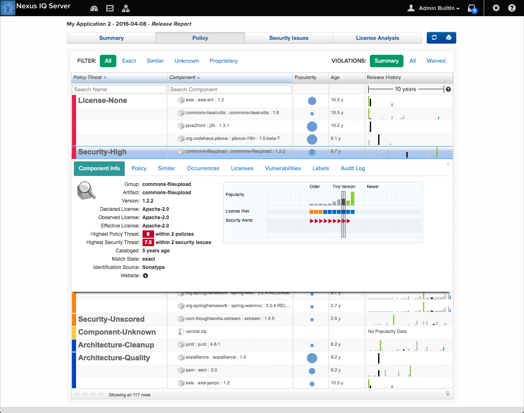
Task: Open the component Similar detail tab
Action: (x=166, y=168)
